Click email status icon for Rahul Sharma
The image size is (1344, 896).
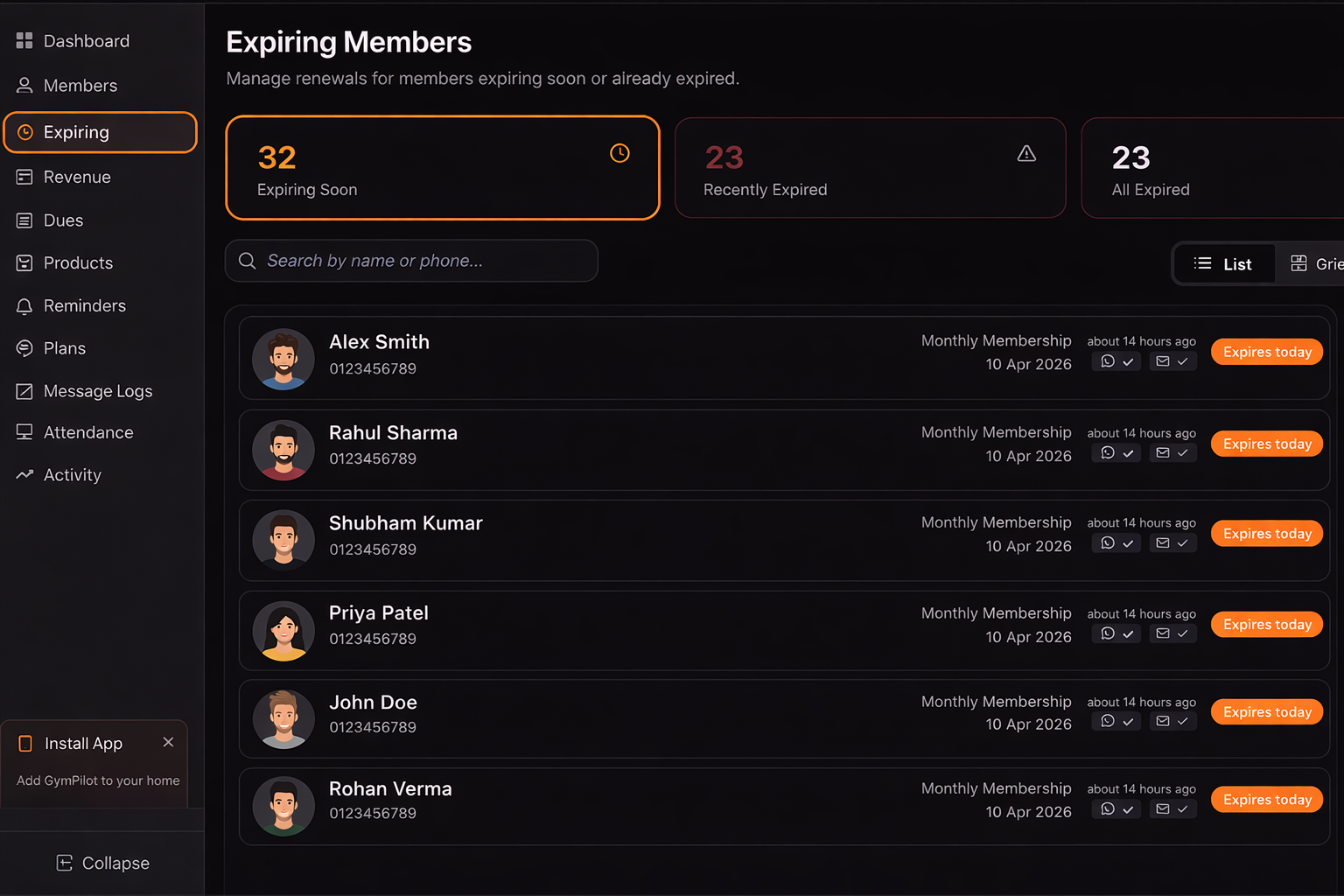(x=1163, y=453)
